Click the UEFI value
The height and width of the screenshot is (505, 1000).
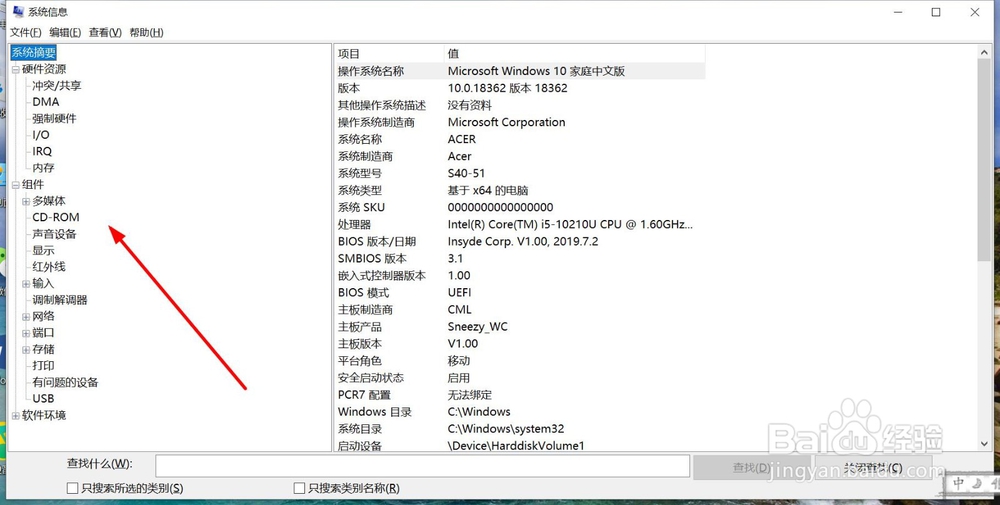click(459, 293)
